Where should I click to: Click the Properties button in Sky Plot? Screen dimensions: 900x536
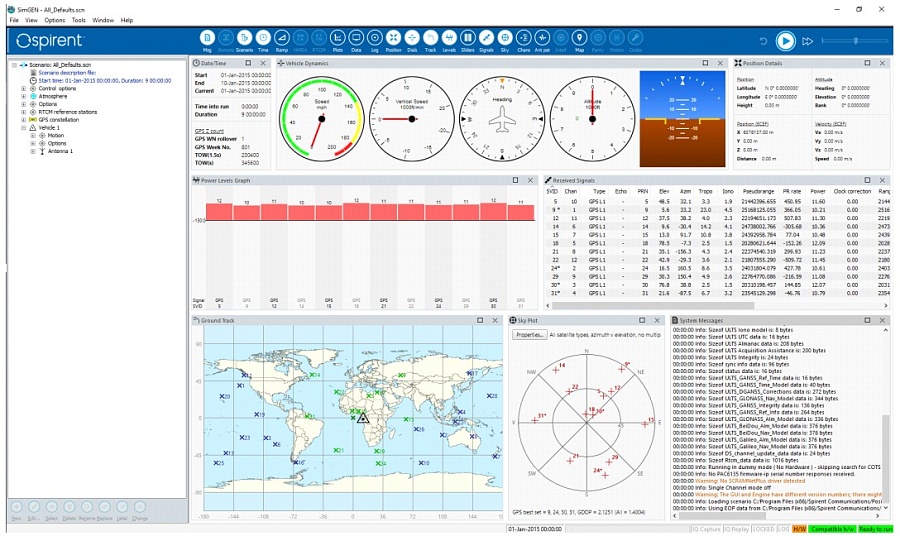click(529, 335)
